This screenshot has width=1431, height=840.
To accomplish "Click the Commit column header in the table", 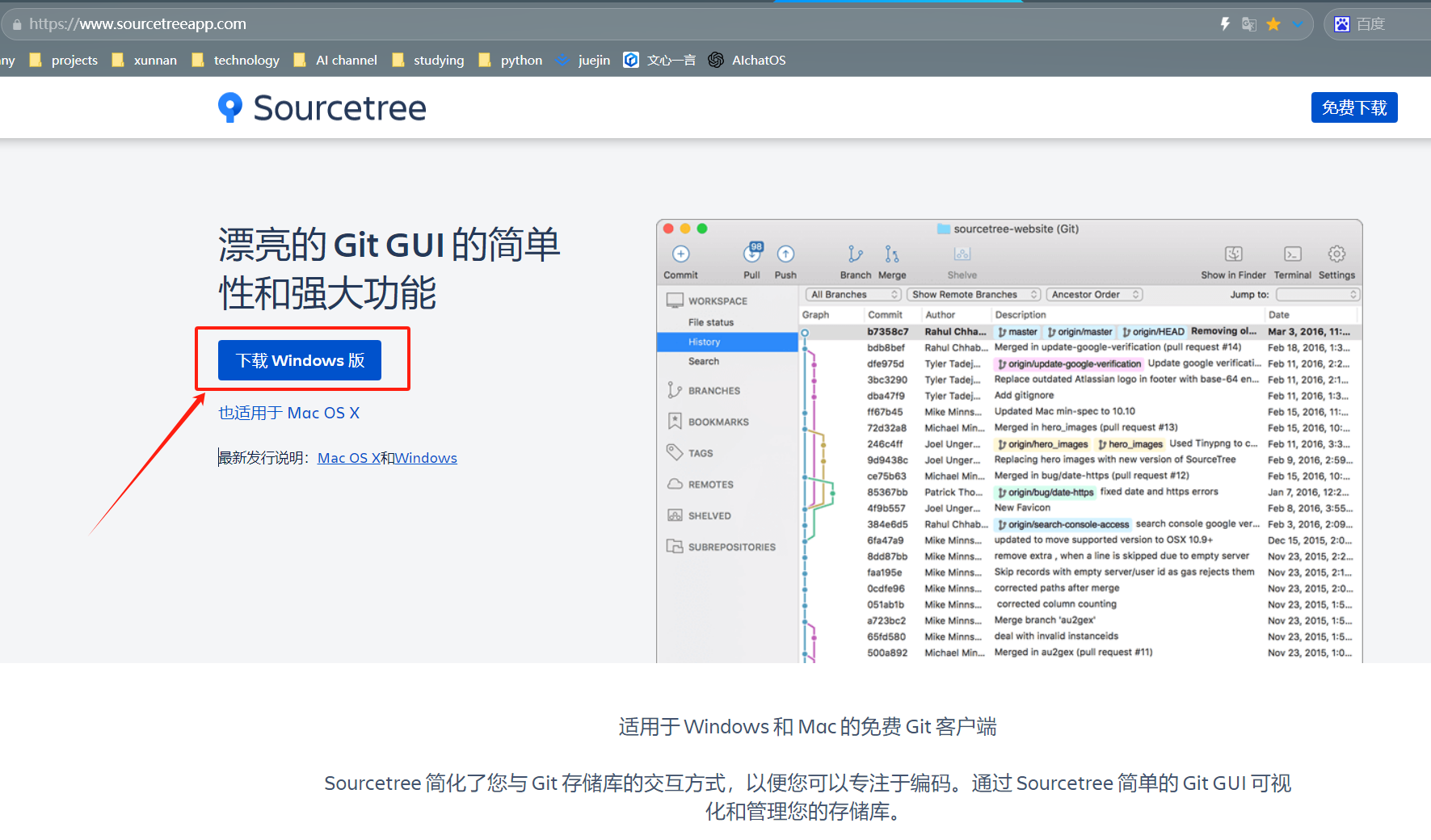I will pos(885,315).
